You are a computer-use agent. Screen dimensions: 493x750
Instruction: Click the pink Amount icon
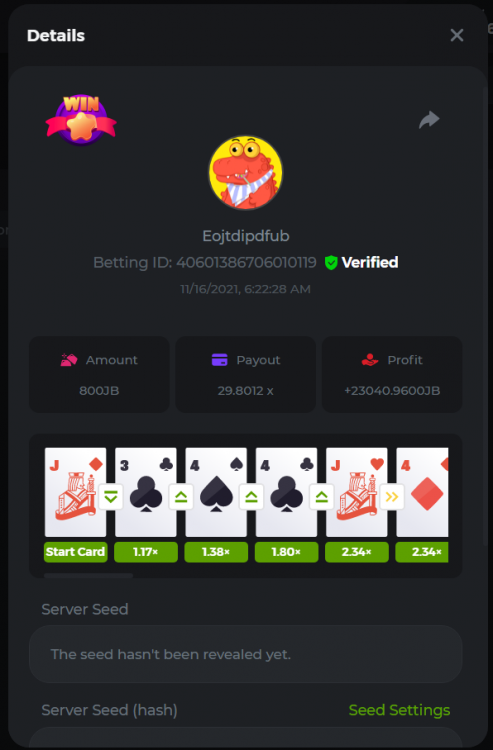click(69, 360)
